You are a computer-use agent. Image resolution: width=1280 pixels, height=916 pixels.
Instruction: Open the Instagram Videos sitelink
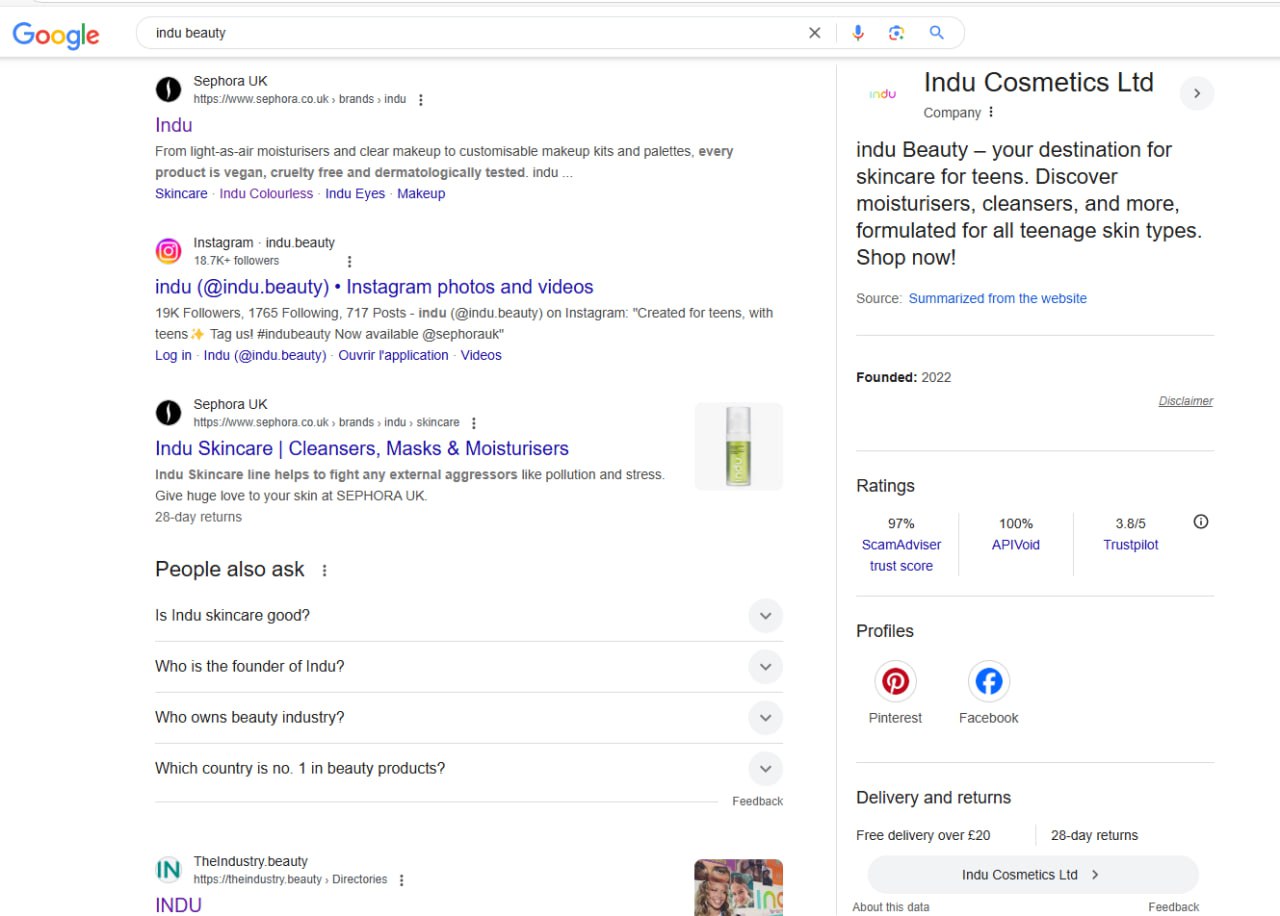click(x=481, y=356)
